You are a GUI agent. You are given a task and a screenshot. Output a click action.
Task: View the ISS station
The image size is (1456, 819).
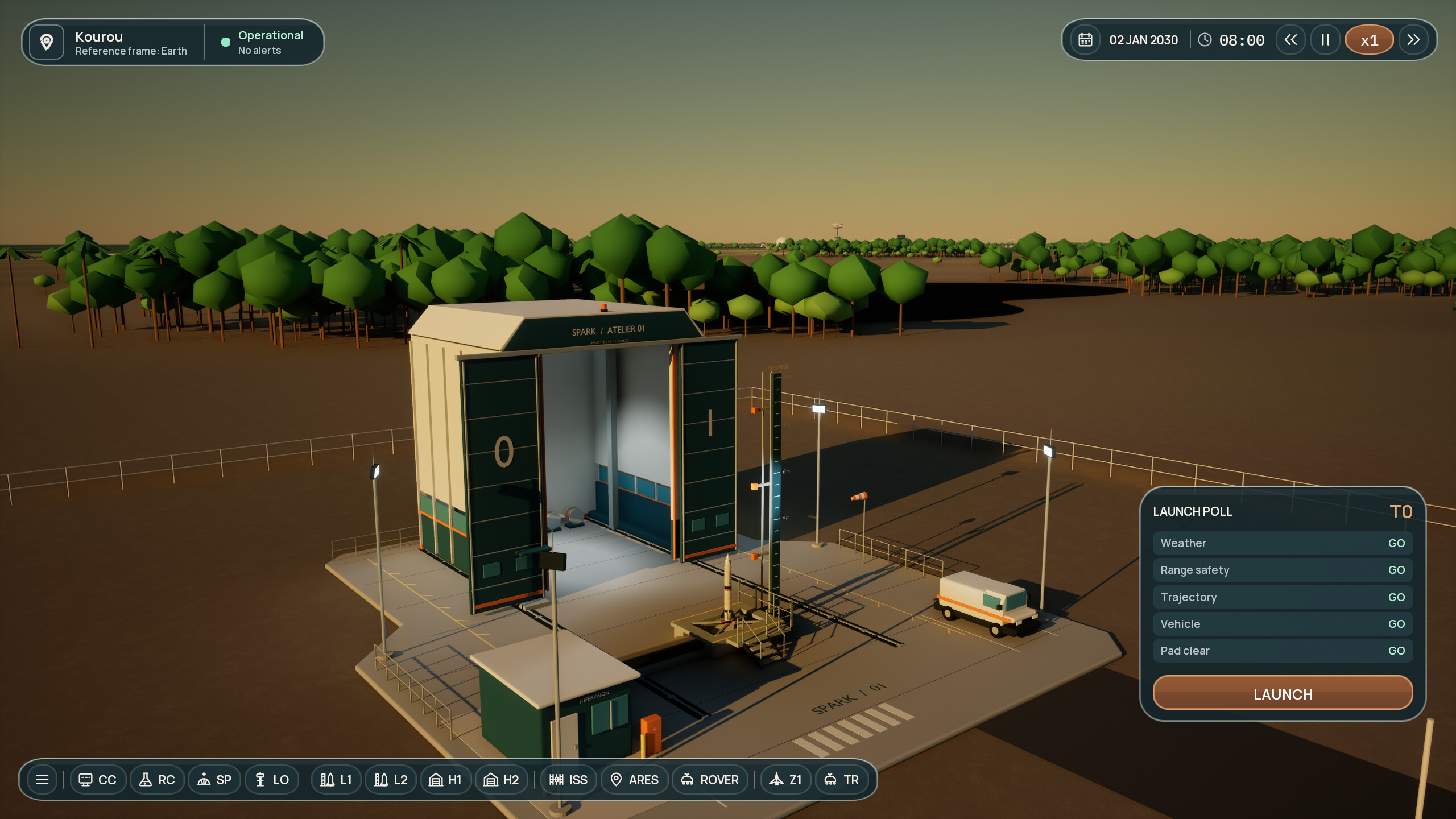tap(568, 779)
